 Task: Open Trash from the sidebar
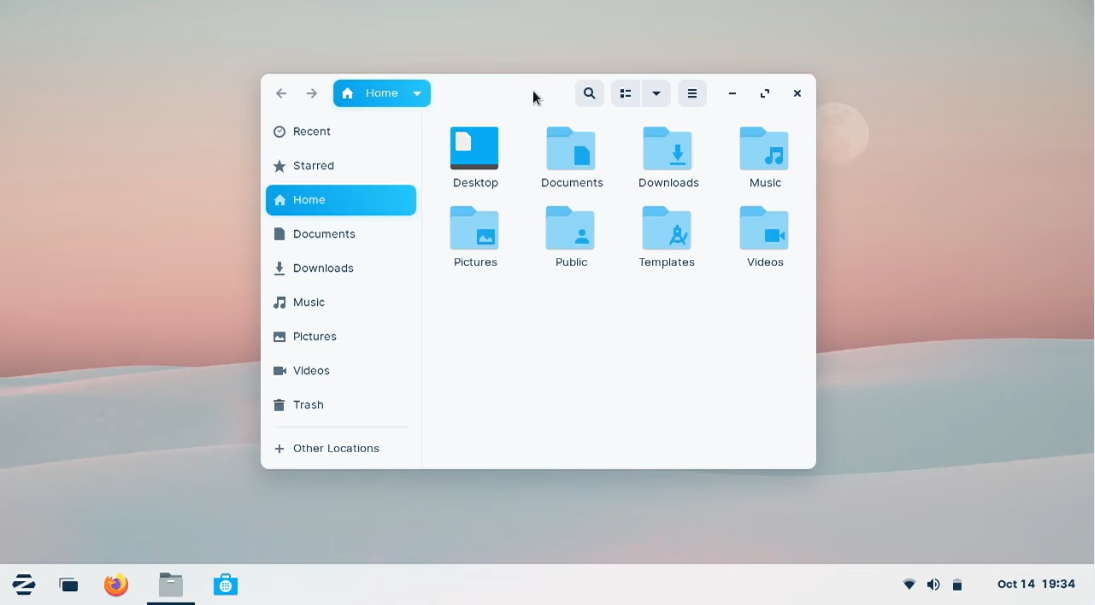point(308,405)
